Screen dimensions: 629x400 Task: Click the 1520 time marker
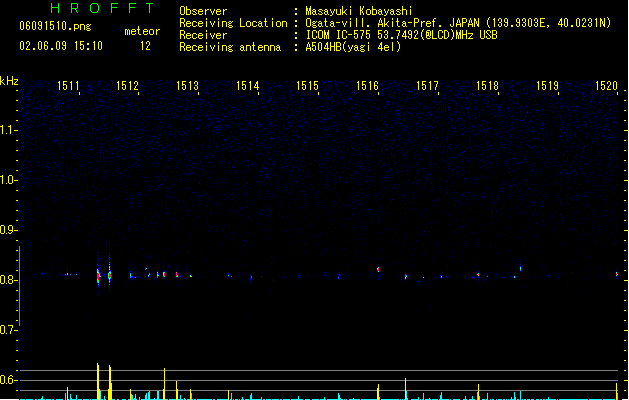point(606,86)
